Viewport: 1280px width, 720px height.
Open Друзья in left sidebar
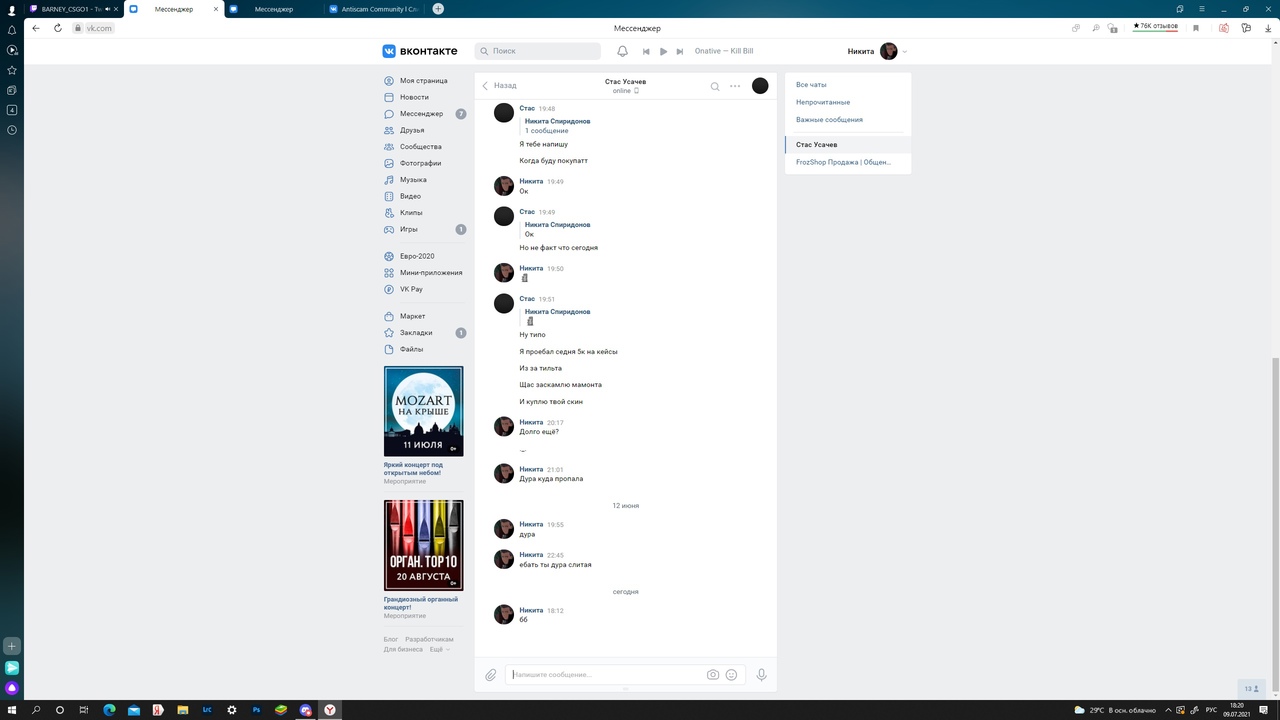(412, 130)
